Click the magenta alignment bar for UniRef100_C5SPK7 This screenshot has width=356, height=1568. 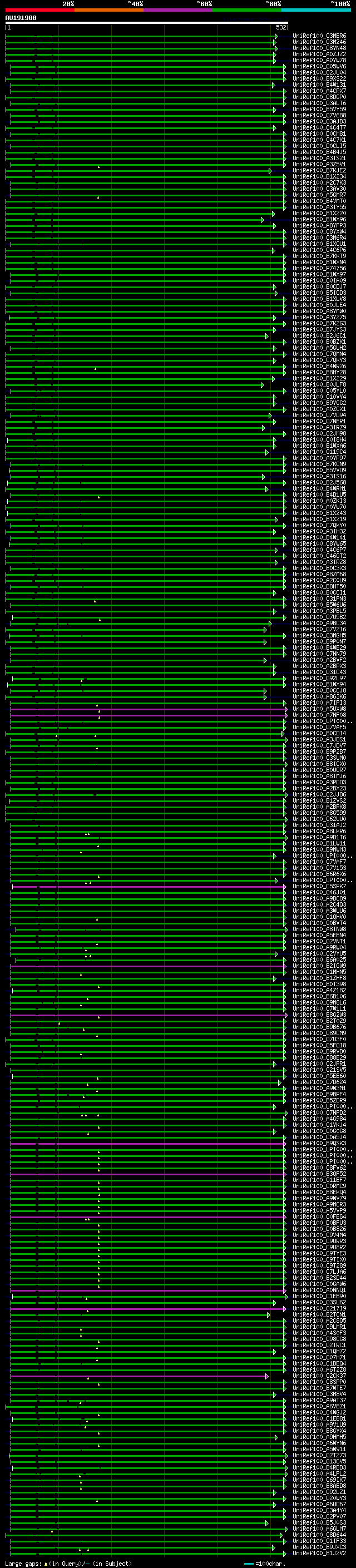point(149,887)
